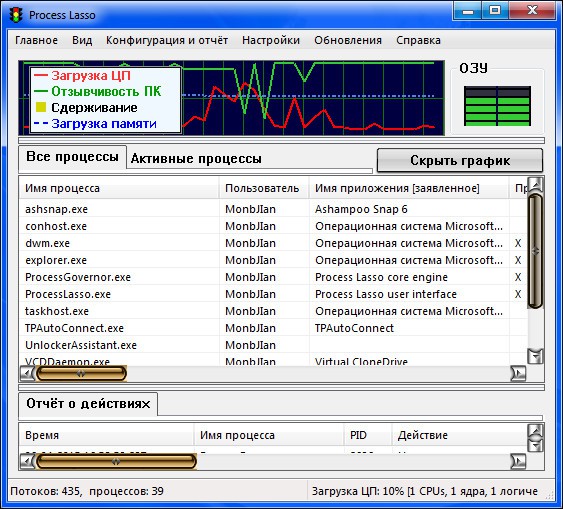
Task: Click the action log horizontal scrollbar thumb
Action: point(116,462)
